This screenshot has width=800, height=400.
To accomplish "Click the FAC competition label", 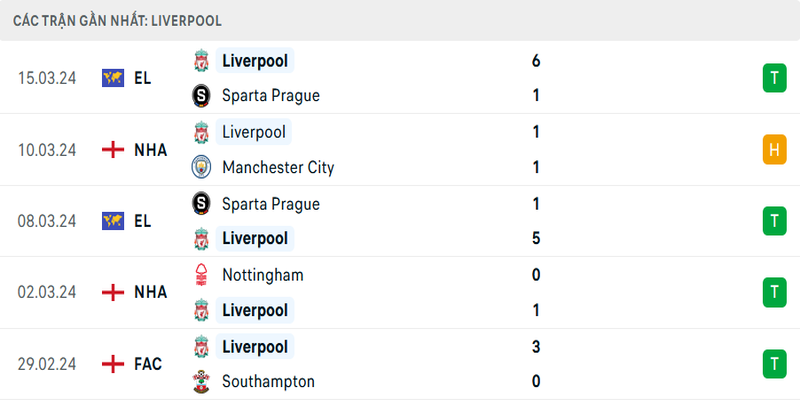I will pos(148,364).
